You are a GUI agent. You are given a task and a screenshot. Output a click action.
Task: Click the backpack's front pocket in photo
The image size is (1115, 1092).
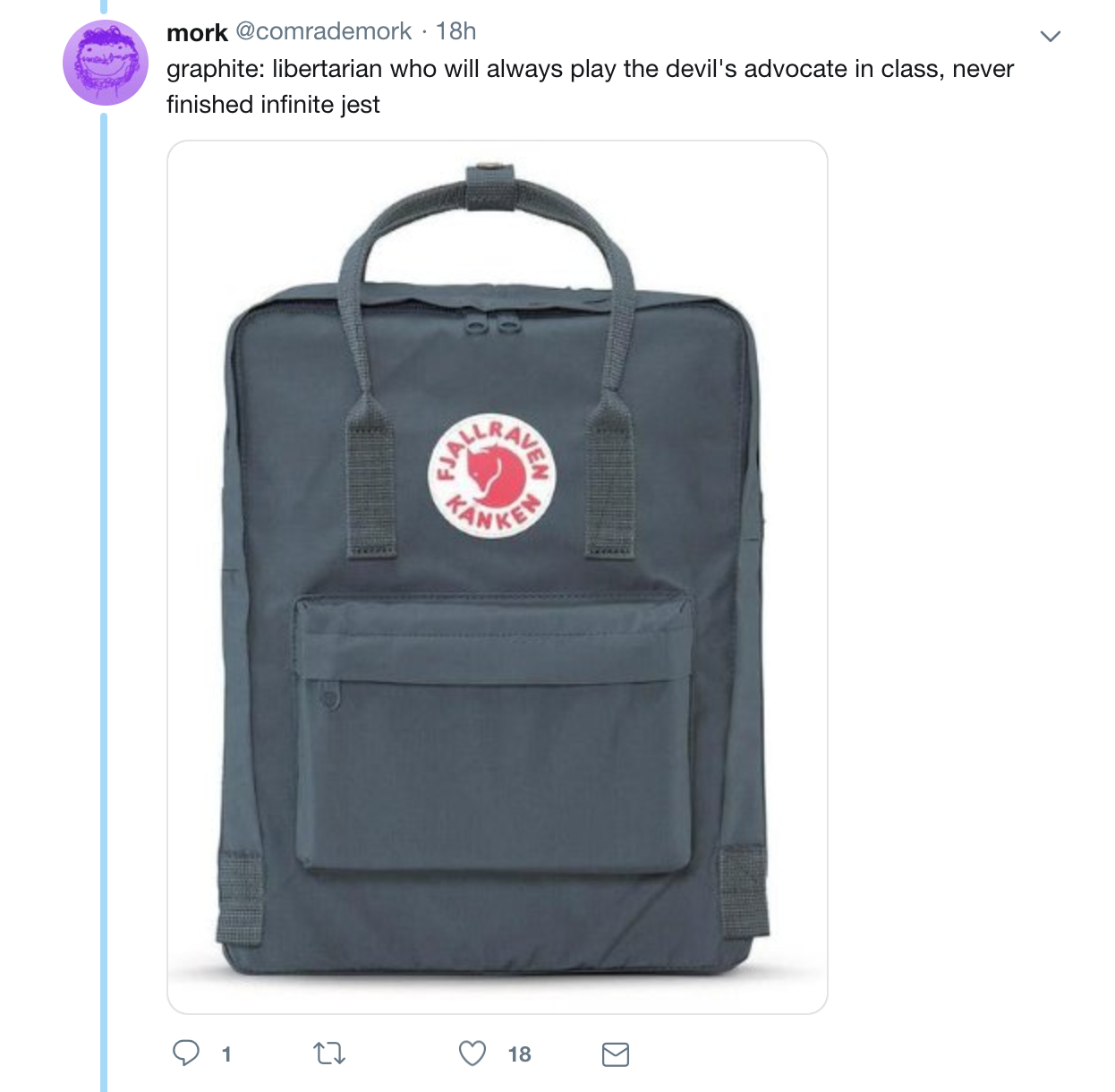tap(494, 734)
